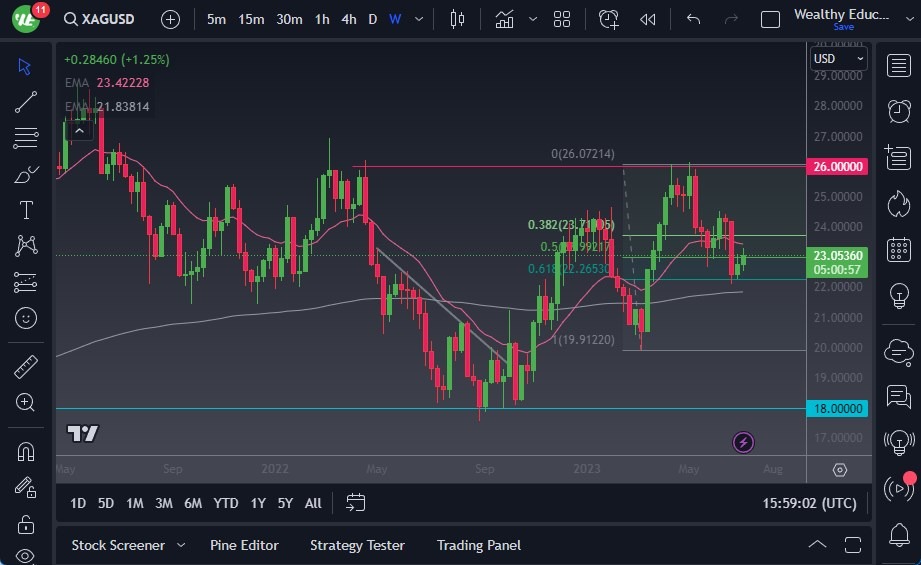Toggle magnet mode for drawings
Image resolution: width=921 pixels, height=565 pixels.
click(x=26, y=451)
